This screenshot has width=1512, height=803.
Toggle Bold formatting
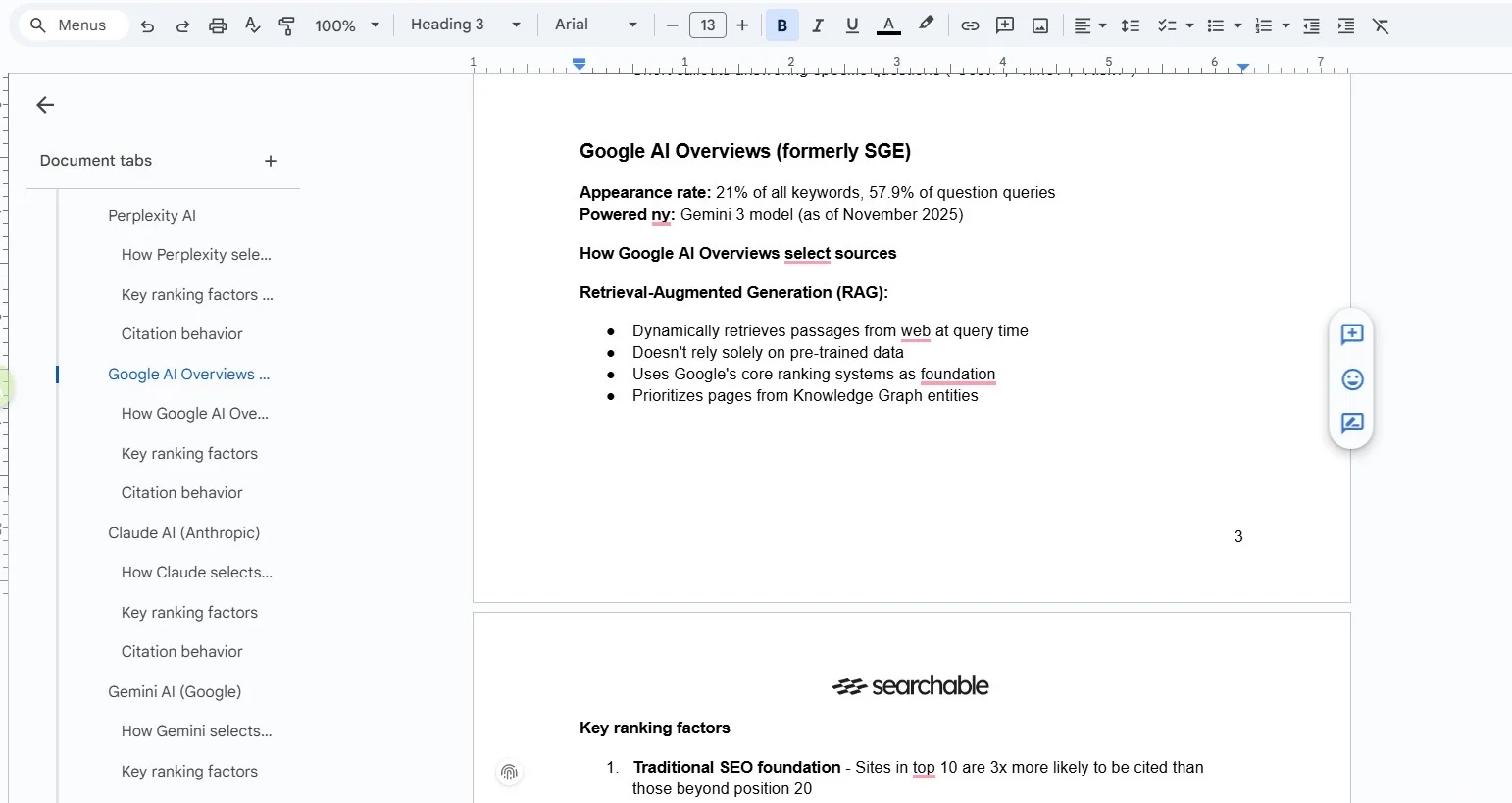782,25
